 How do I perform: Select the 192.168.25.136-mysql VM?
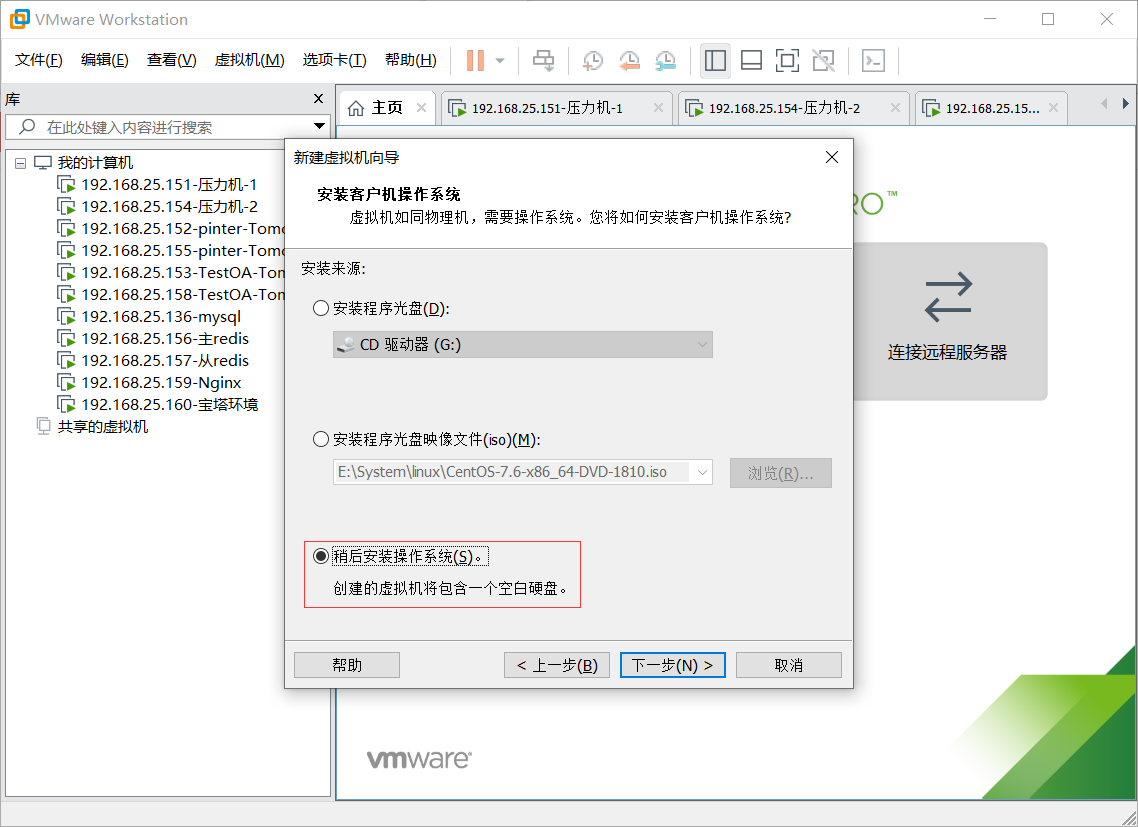click(160, 317)
